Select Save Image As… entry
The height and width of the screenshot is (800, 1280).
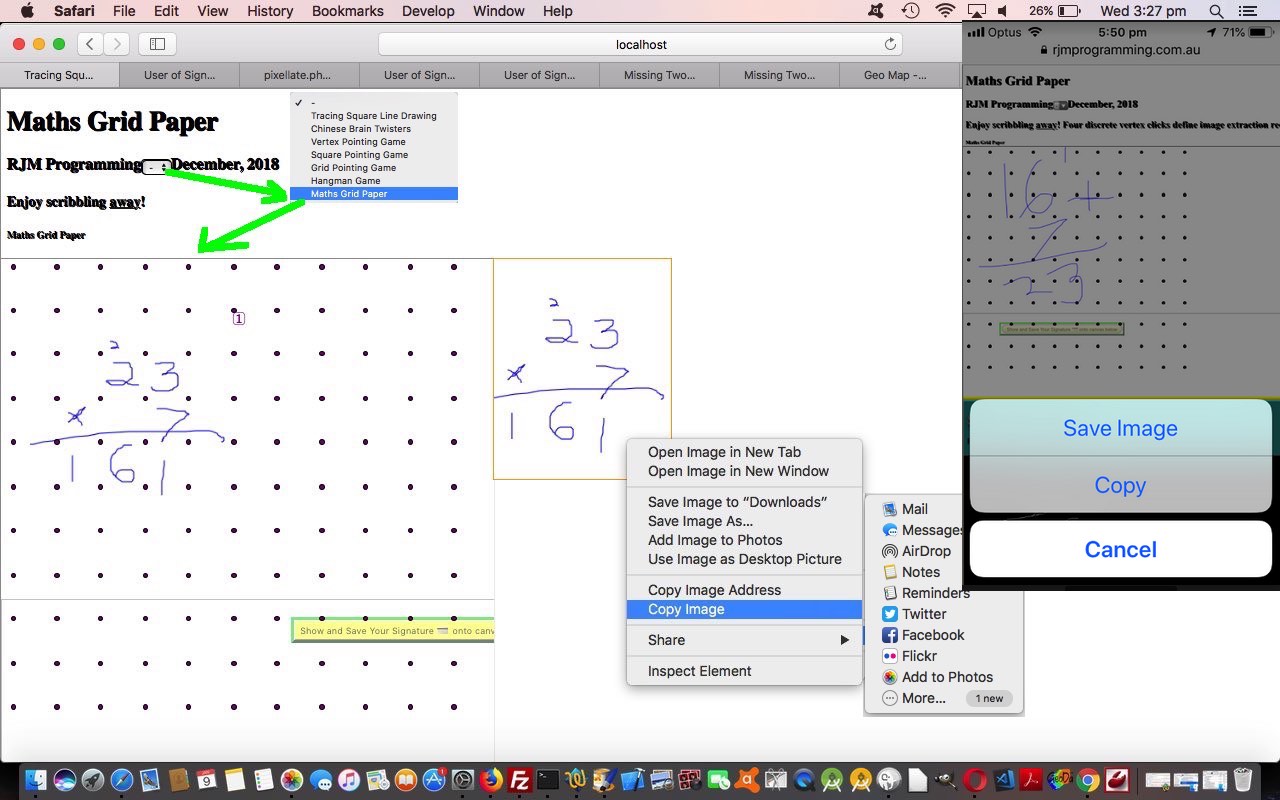pos(744,521)
